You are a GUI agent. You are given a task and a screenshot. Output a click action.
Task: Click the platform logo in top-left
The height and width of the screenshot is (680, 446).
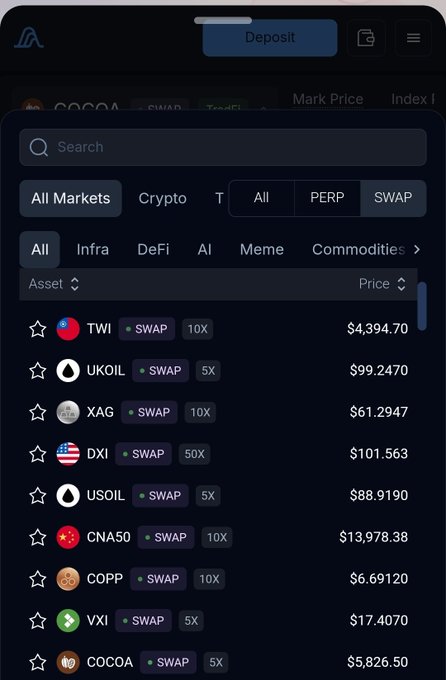tap(29, 38)
